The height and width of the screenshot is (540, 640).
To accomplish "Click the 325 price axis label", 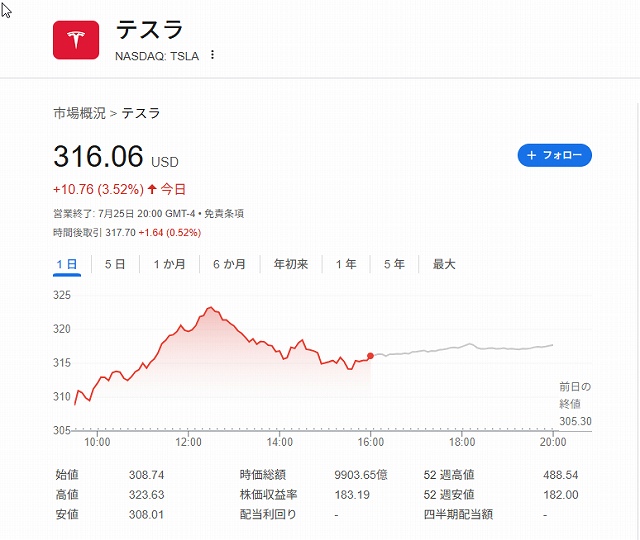I will 62,295.
